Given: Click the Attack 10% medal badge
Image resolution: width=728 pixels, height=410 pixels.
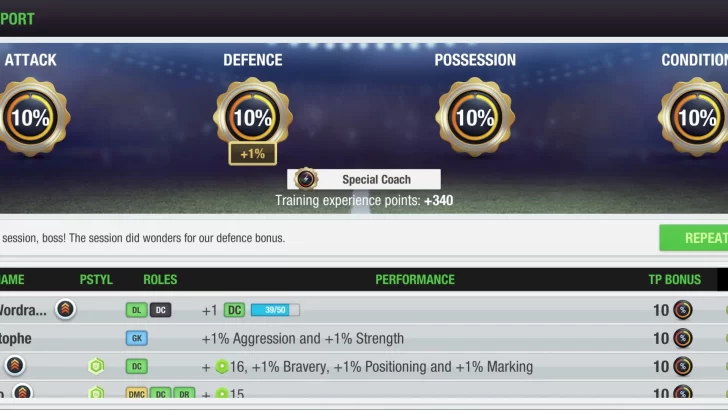Looking at the screenshot, I should click(31, 117).
